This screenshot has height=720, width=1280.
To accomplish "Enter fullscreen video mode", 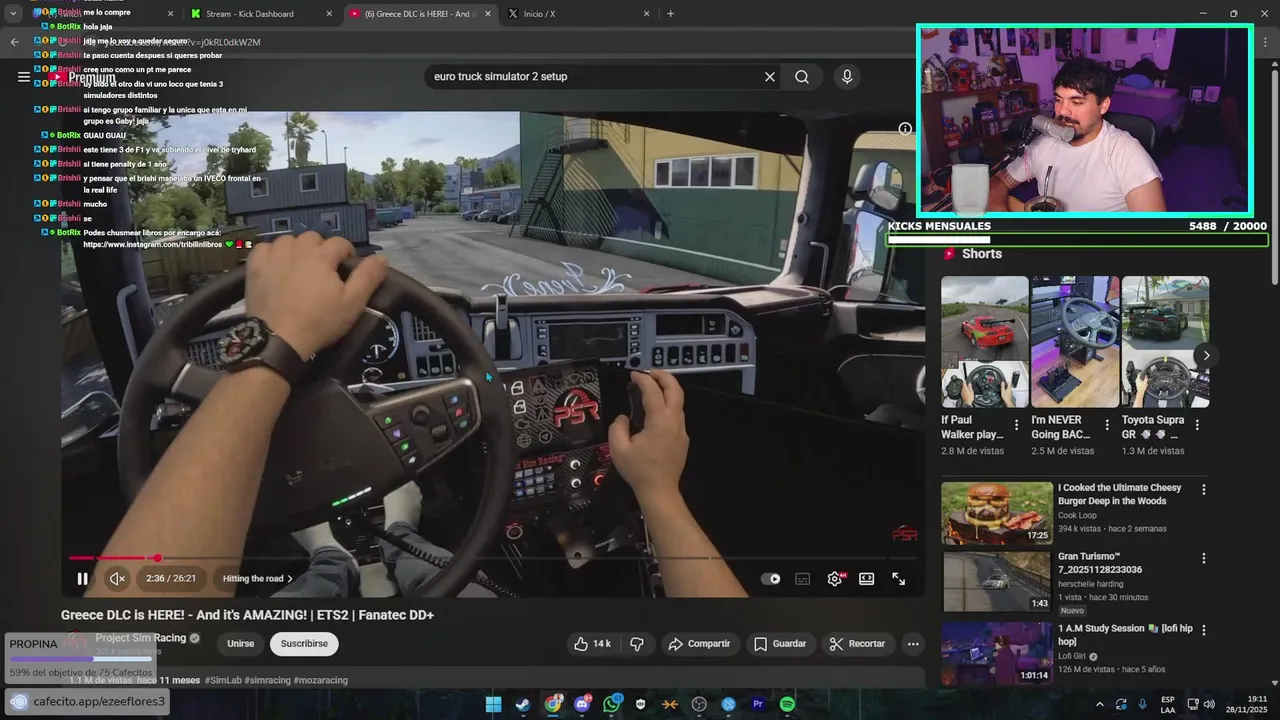I will pos(899,578).
